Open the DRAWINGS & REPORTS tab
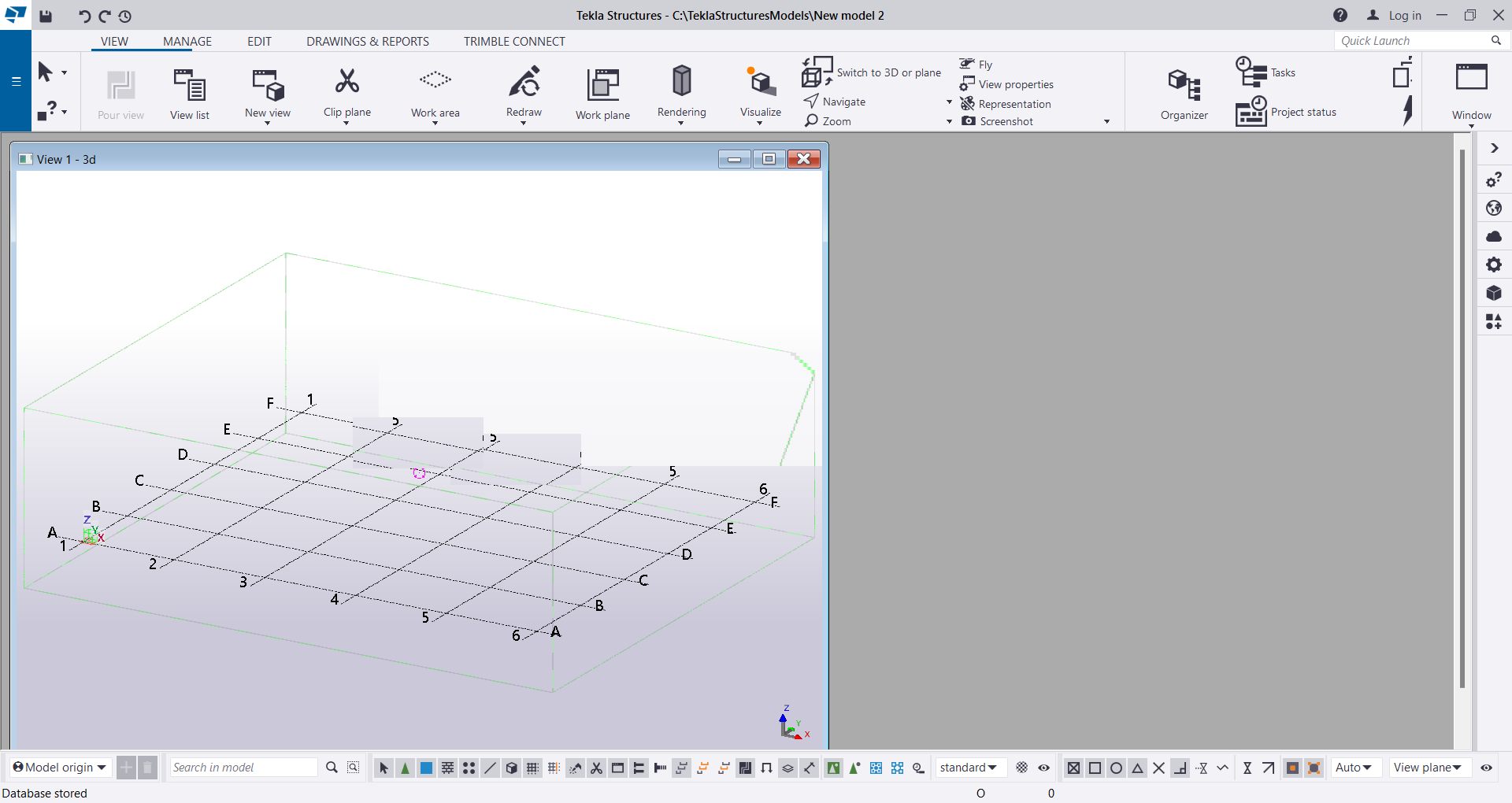Screen dimensions: 1512x803 [367, 41]
